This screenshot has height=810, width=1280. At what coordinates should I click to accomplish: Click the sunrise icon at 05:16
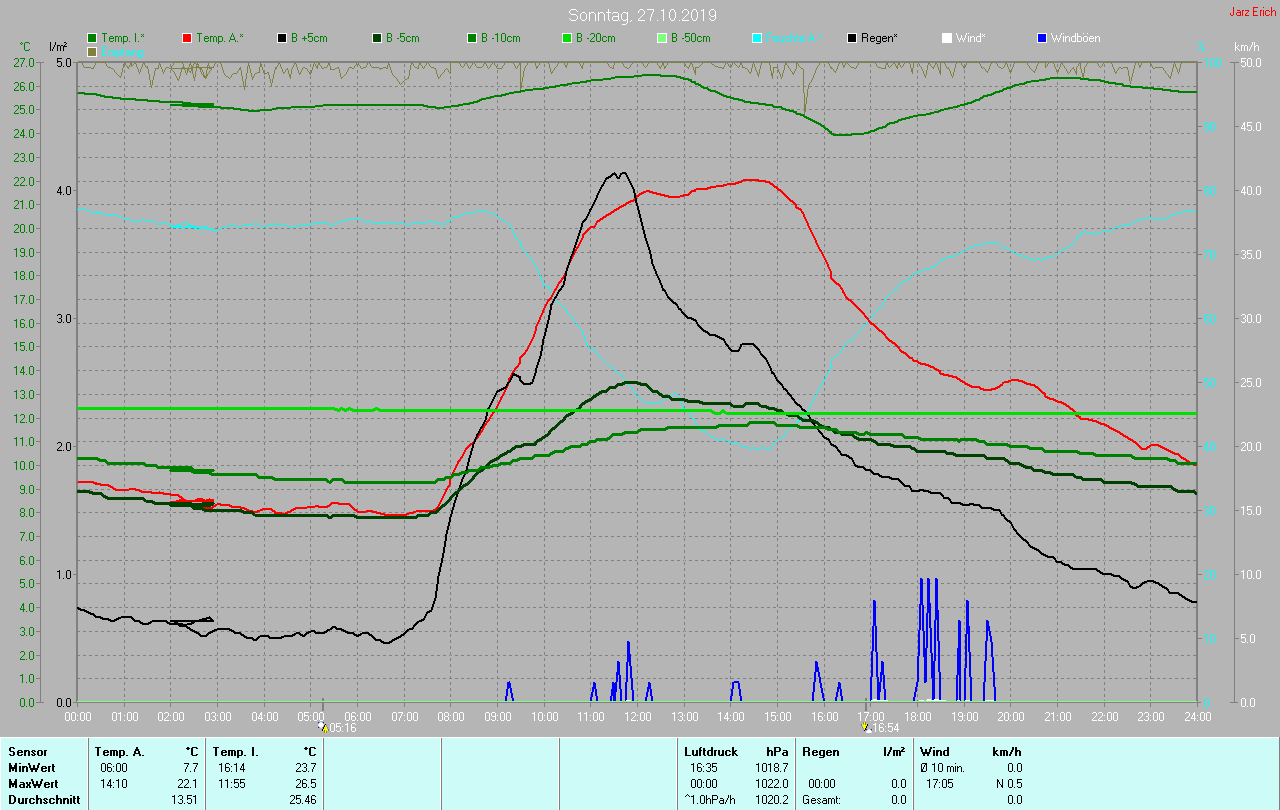coord(323,727)
